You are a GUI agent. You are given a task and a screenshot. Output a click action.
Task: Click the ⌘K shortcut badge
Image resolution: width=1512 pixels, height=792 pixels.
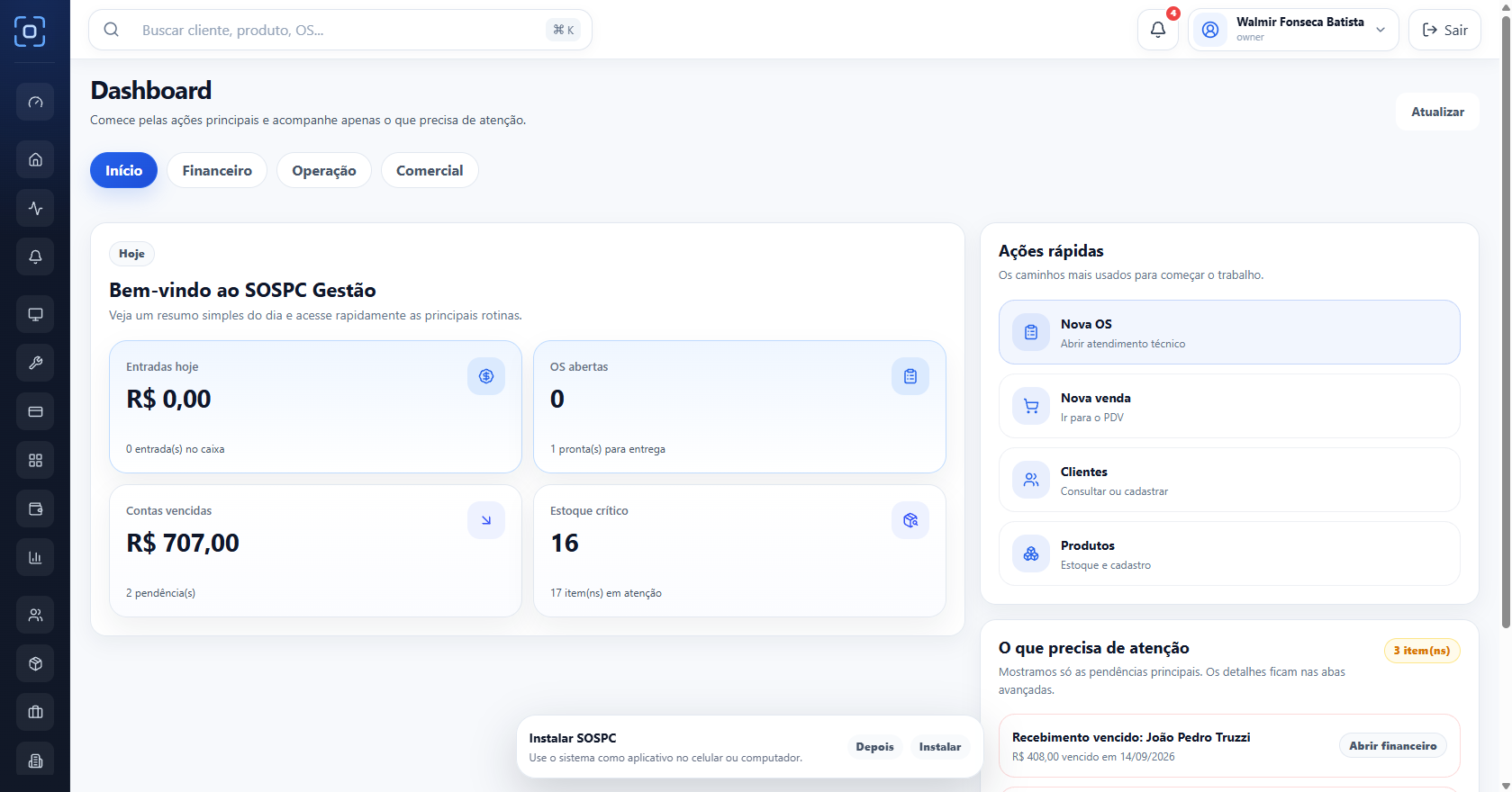563,30
